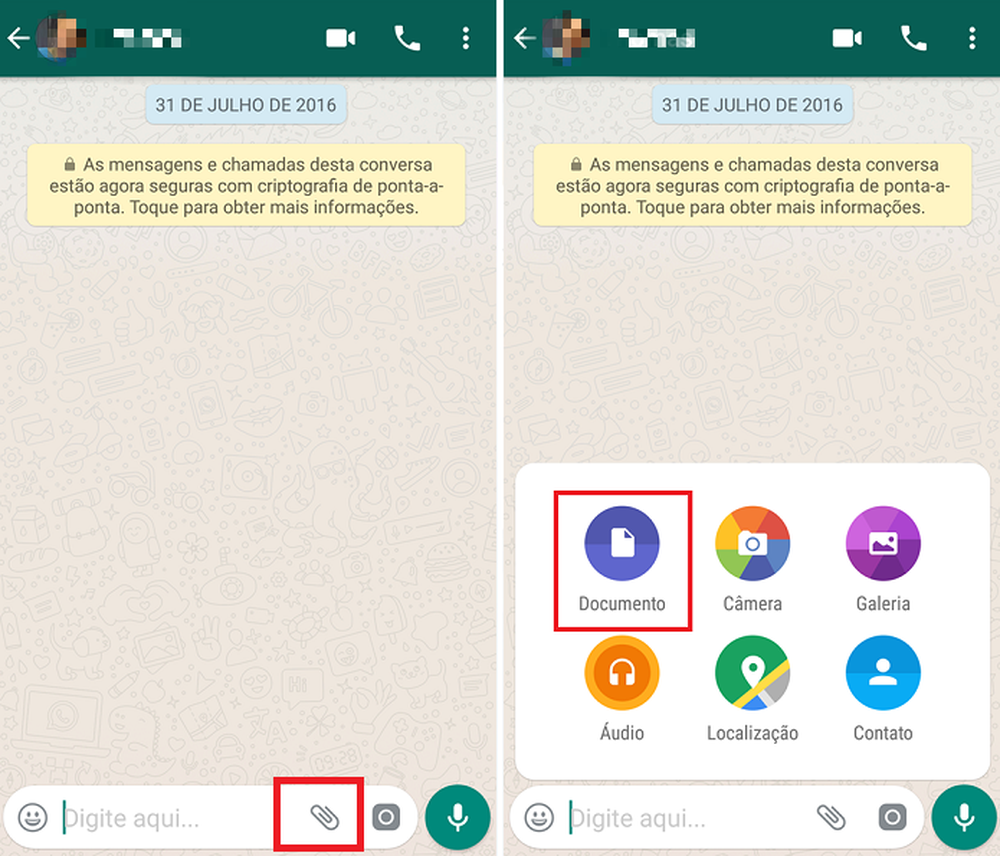
Task: Tap the contact name in the right chat header
Action: tap(657, 38)
